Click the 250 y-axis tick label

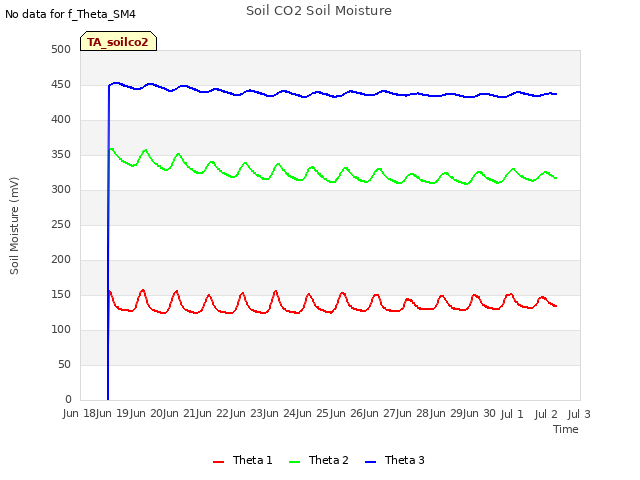click(x=61, y=224)
